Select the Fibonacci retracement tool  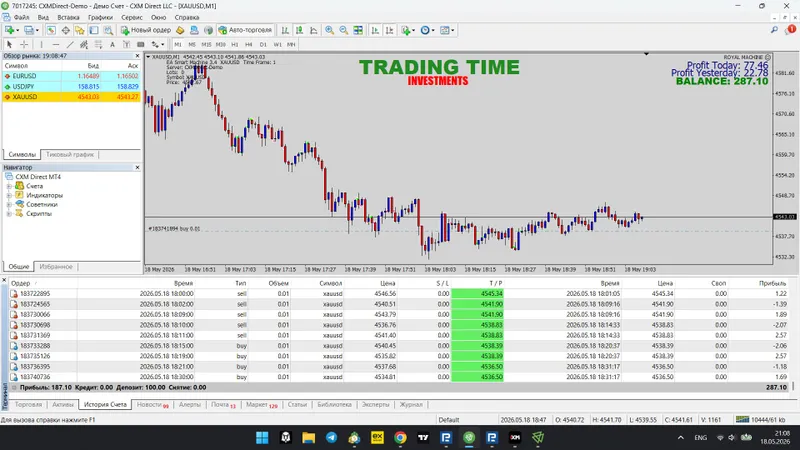(98, 45)
